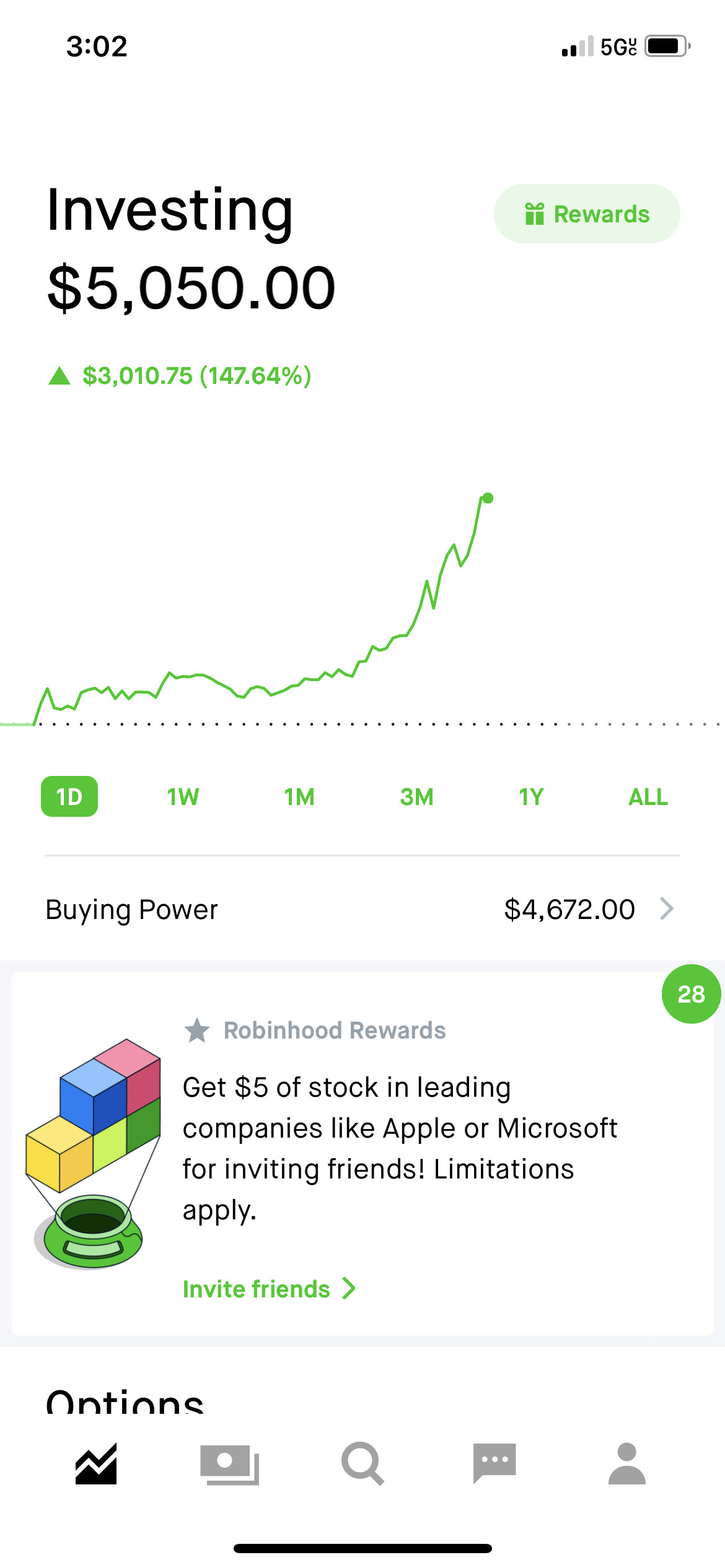
Task: Select the 1D time range
Action: 69,796
